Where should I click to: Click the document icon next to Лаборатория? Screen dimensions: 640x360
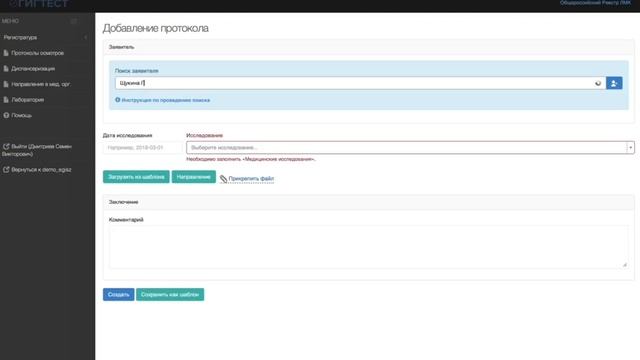coord(6,100)
